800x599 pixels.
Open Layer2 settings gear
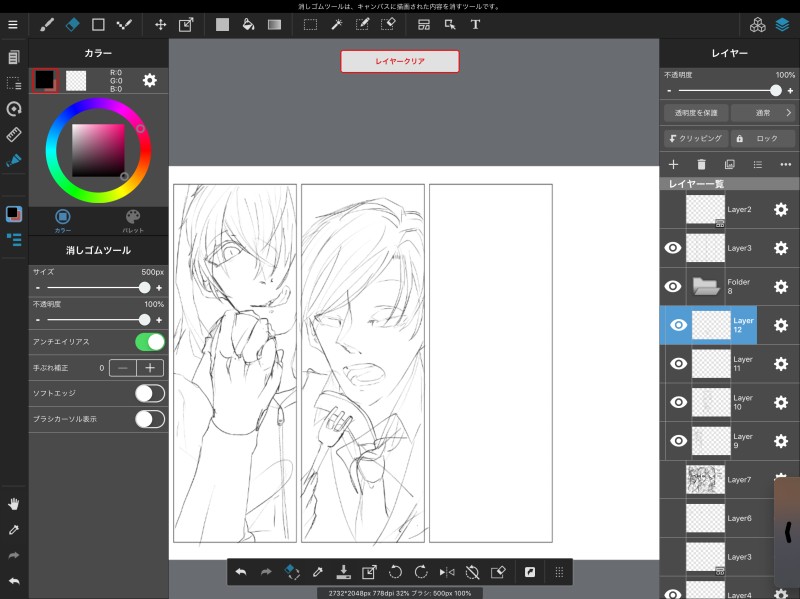point(781,209)
